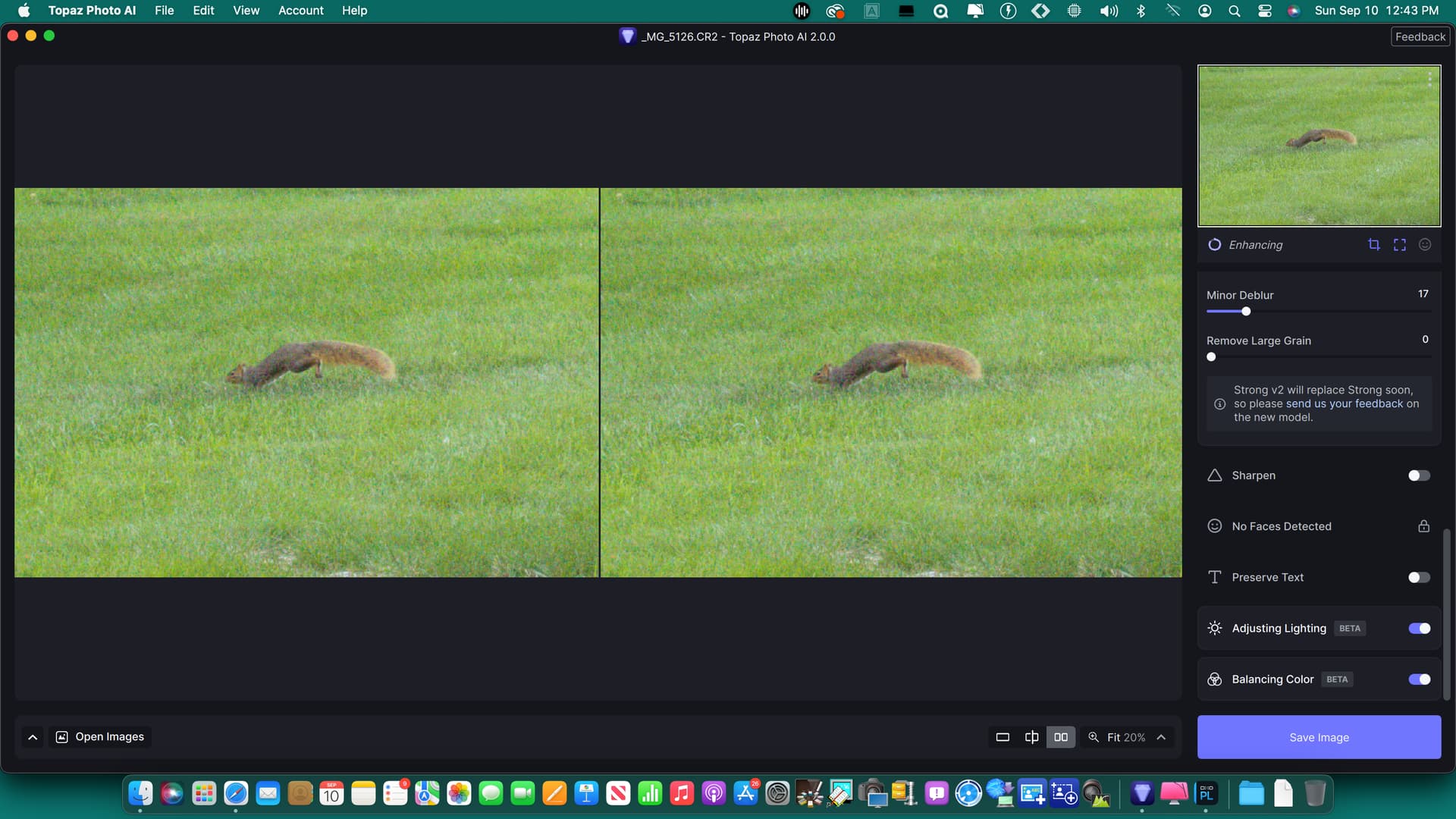Click send us your feedback link

click(1344, 403)
